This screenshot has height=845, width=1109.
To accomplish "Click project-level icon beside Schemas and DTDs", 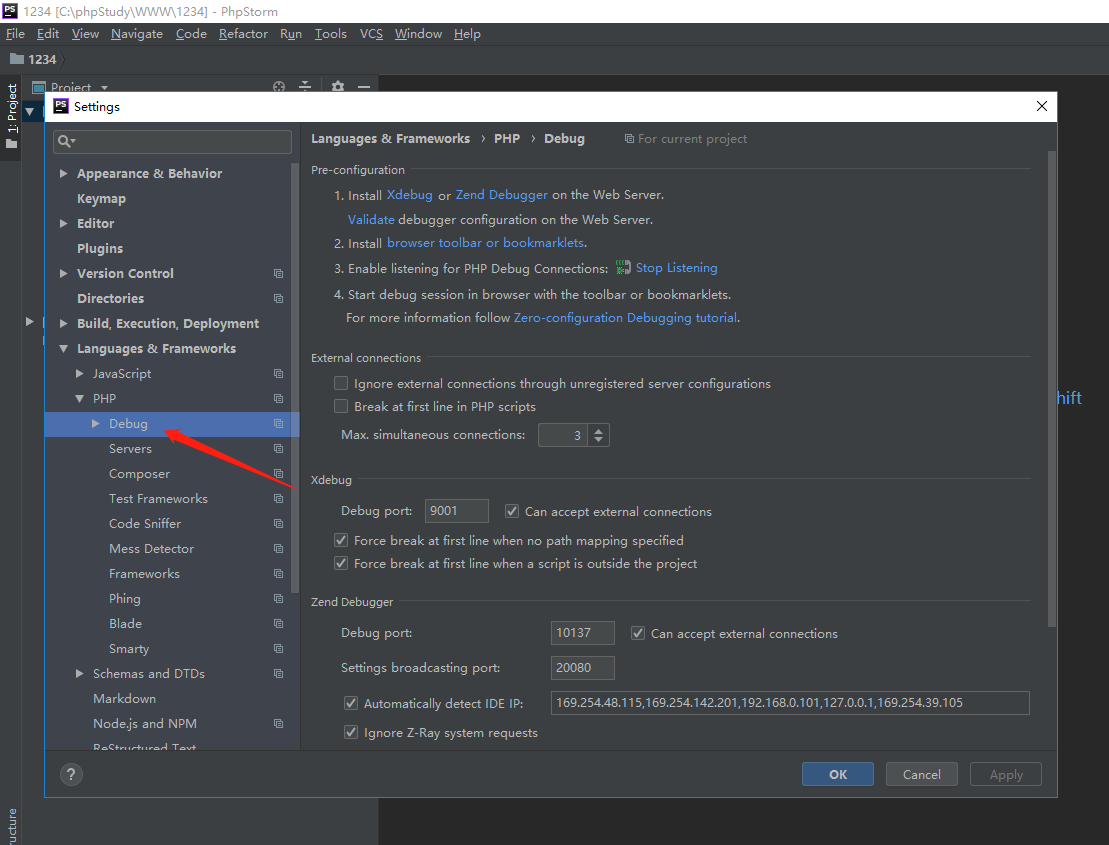I will tap(279, 673).
